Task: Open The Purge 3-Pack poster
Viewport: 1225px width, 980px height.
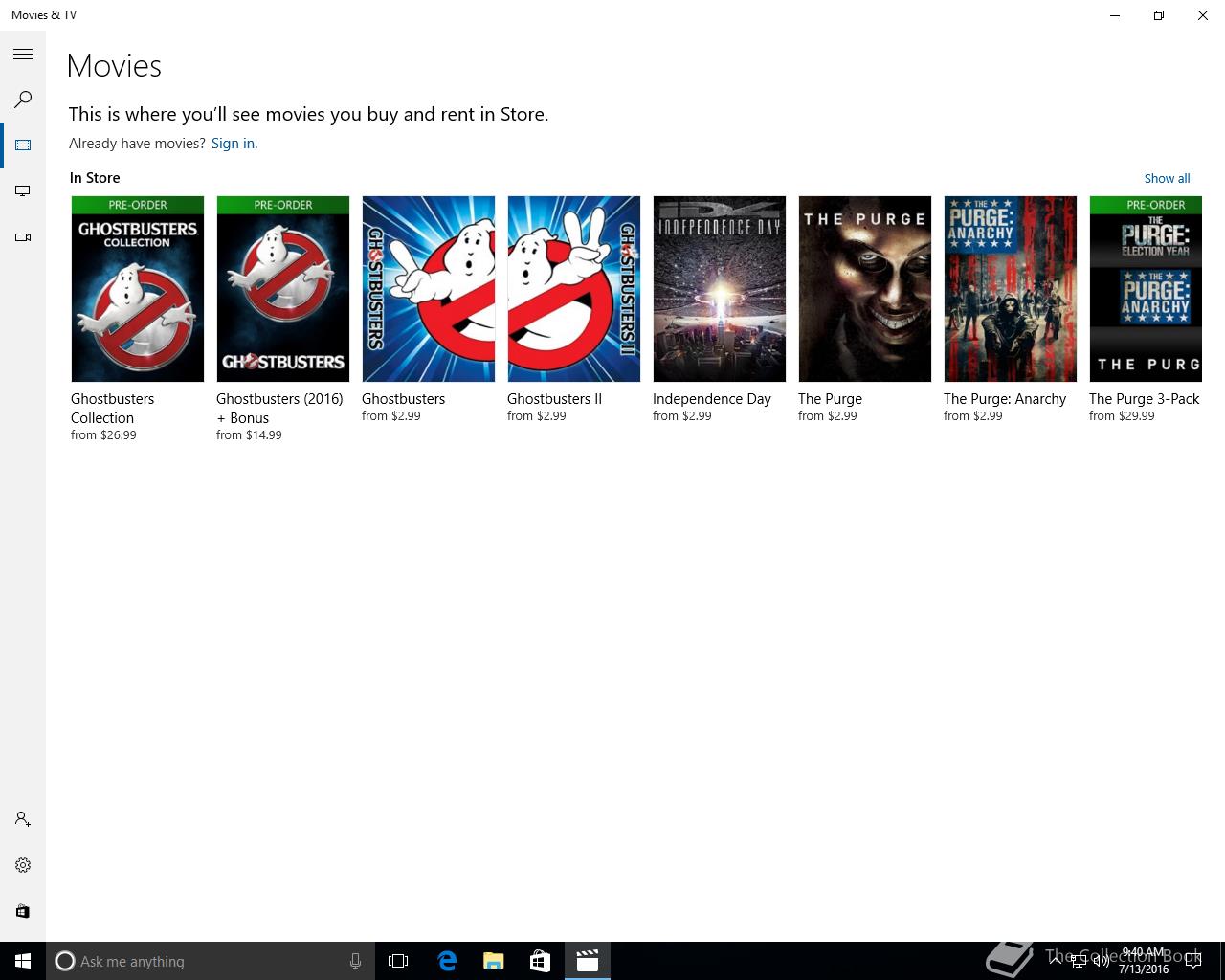Action: [1146, 289]
